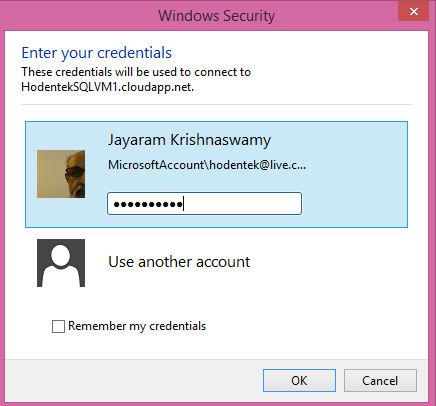Enable the Remember my credentials checkbox
This screenshot has height=406, width=436.
point(58,326)
